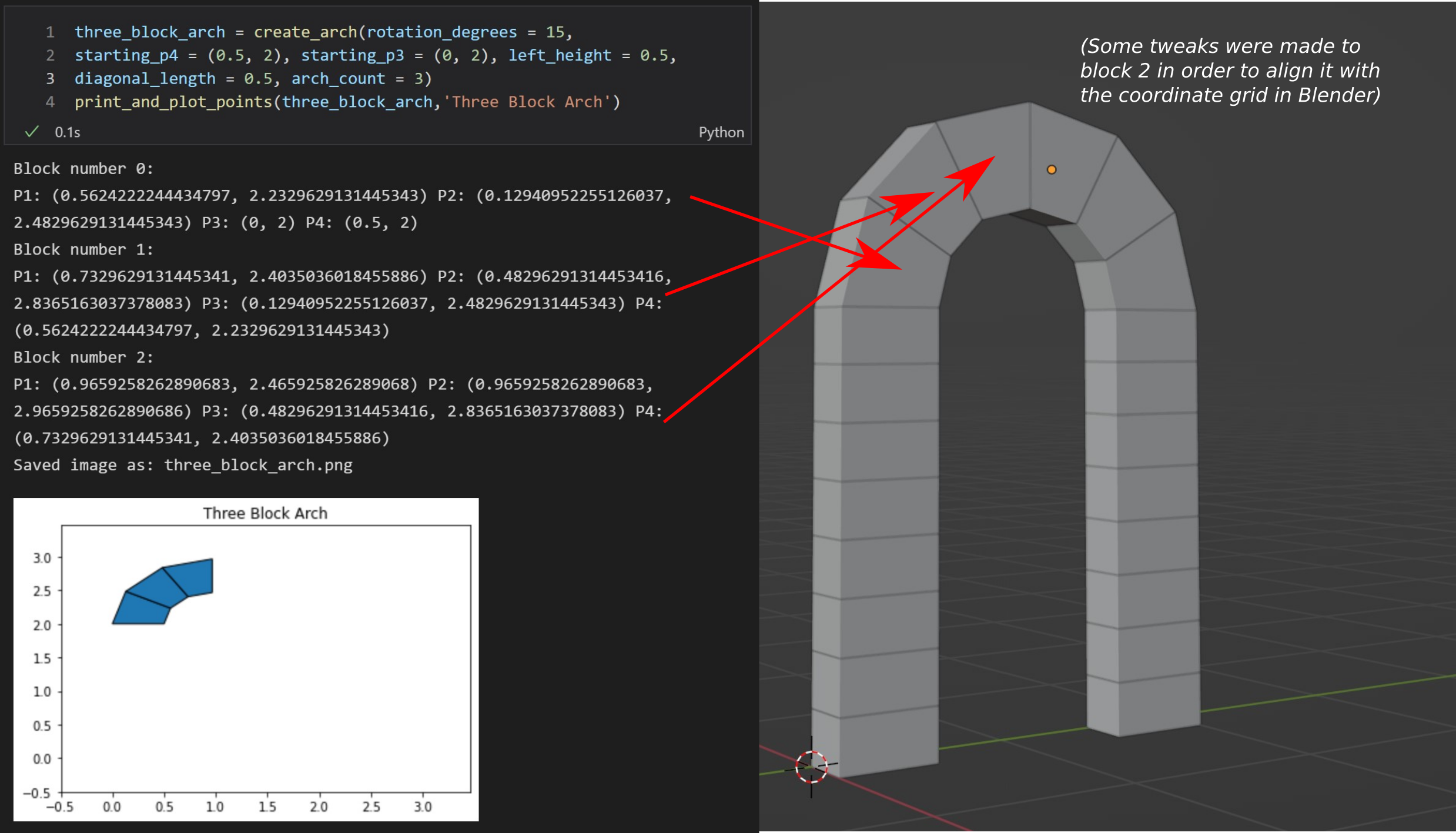The image size is (1456, 833).
Task: Click the 0.1s execution time indicator
Action: (68, 132)
